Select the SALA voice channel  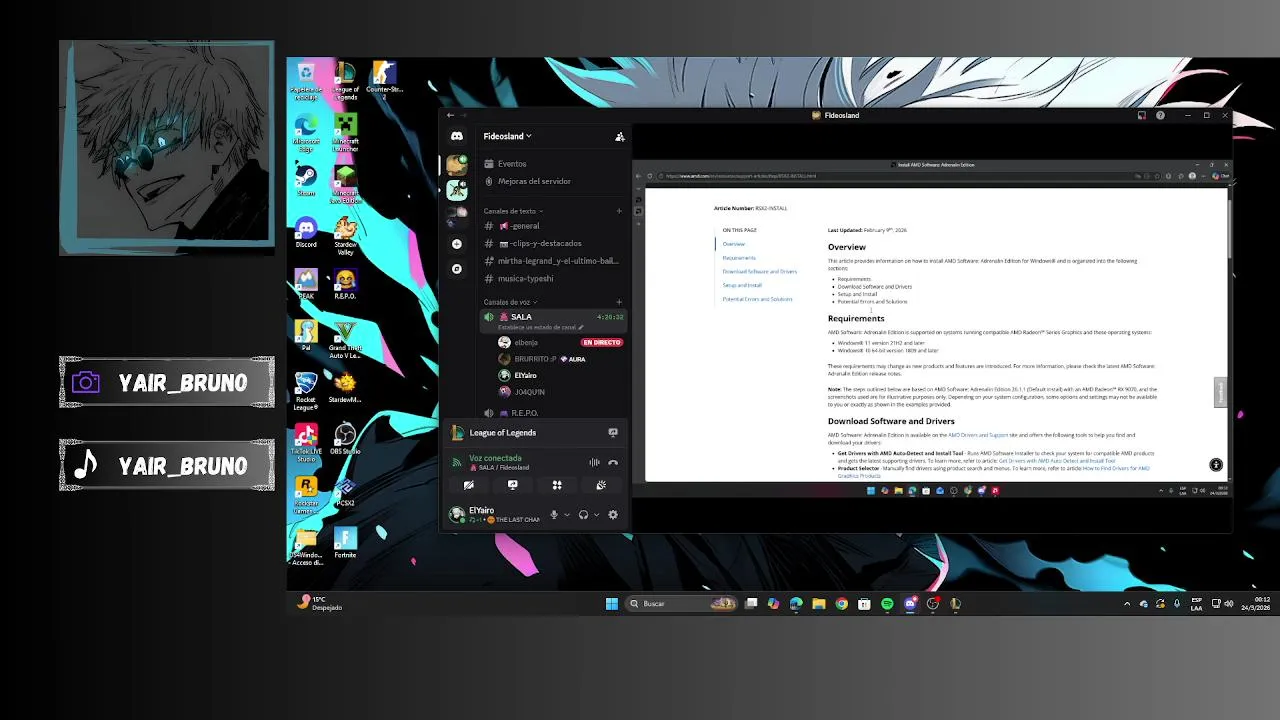point(554,317)
